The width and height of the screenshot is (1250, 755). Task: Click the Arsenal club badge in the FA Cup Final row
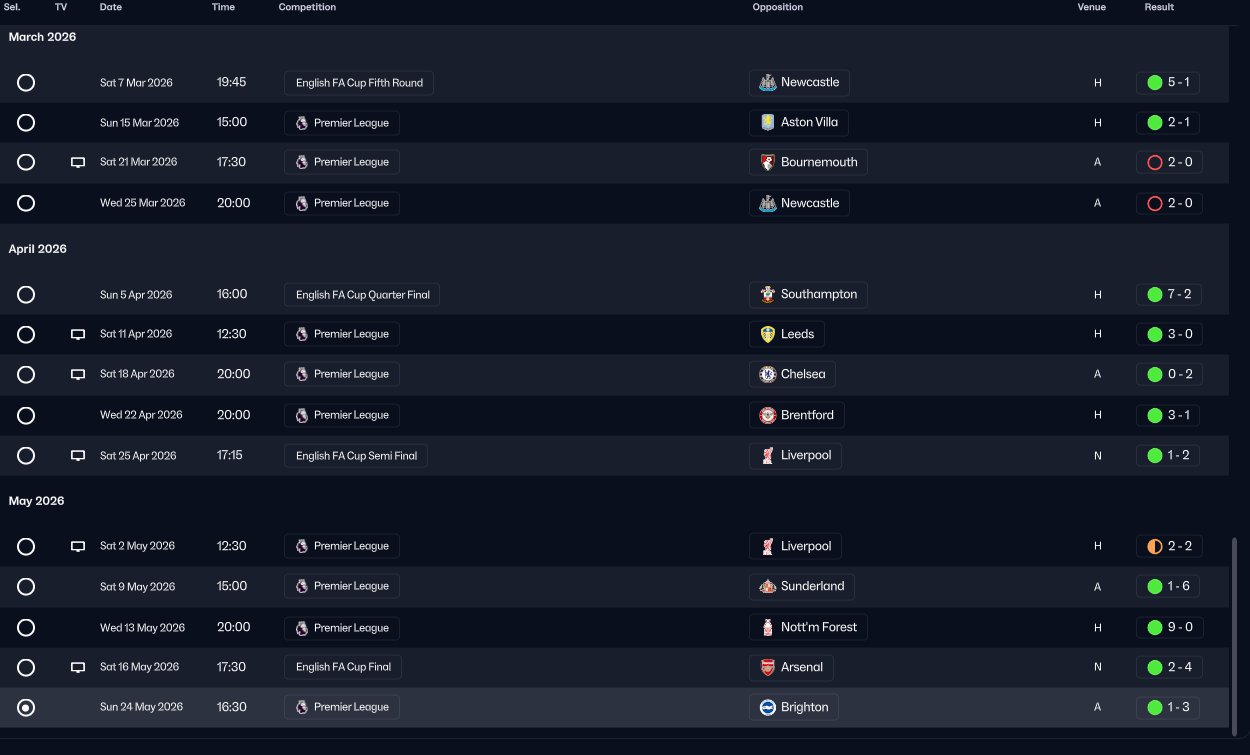click(x=767, y=667)
